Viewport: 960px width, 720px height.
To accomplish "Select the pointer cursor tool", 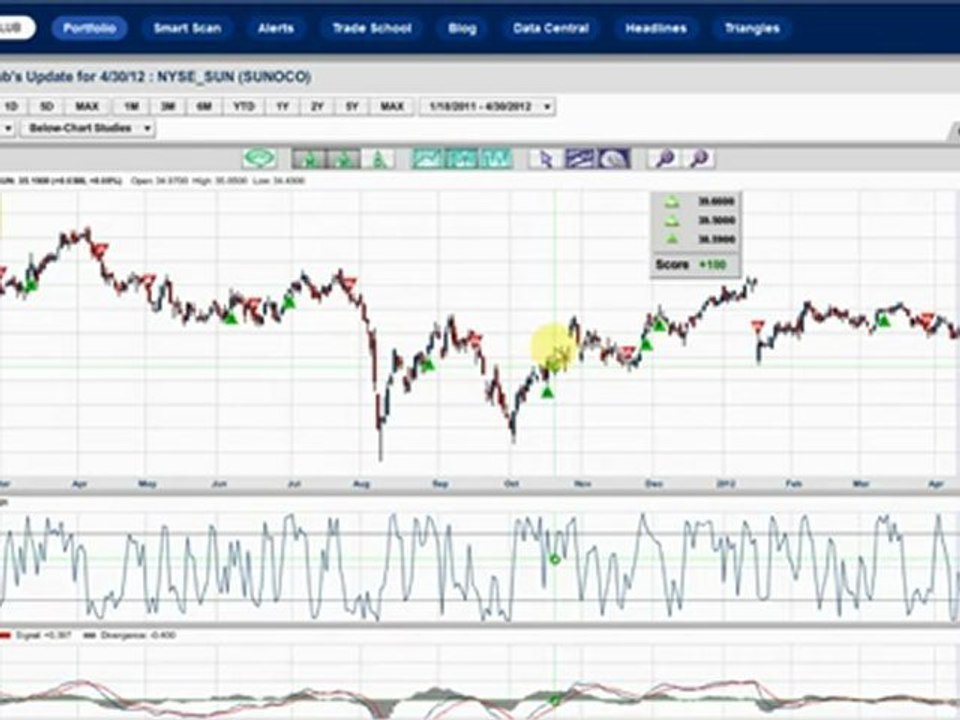I will (546, 159).
